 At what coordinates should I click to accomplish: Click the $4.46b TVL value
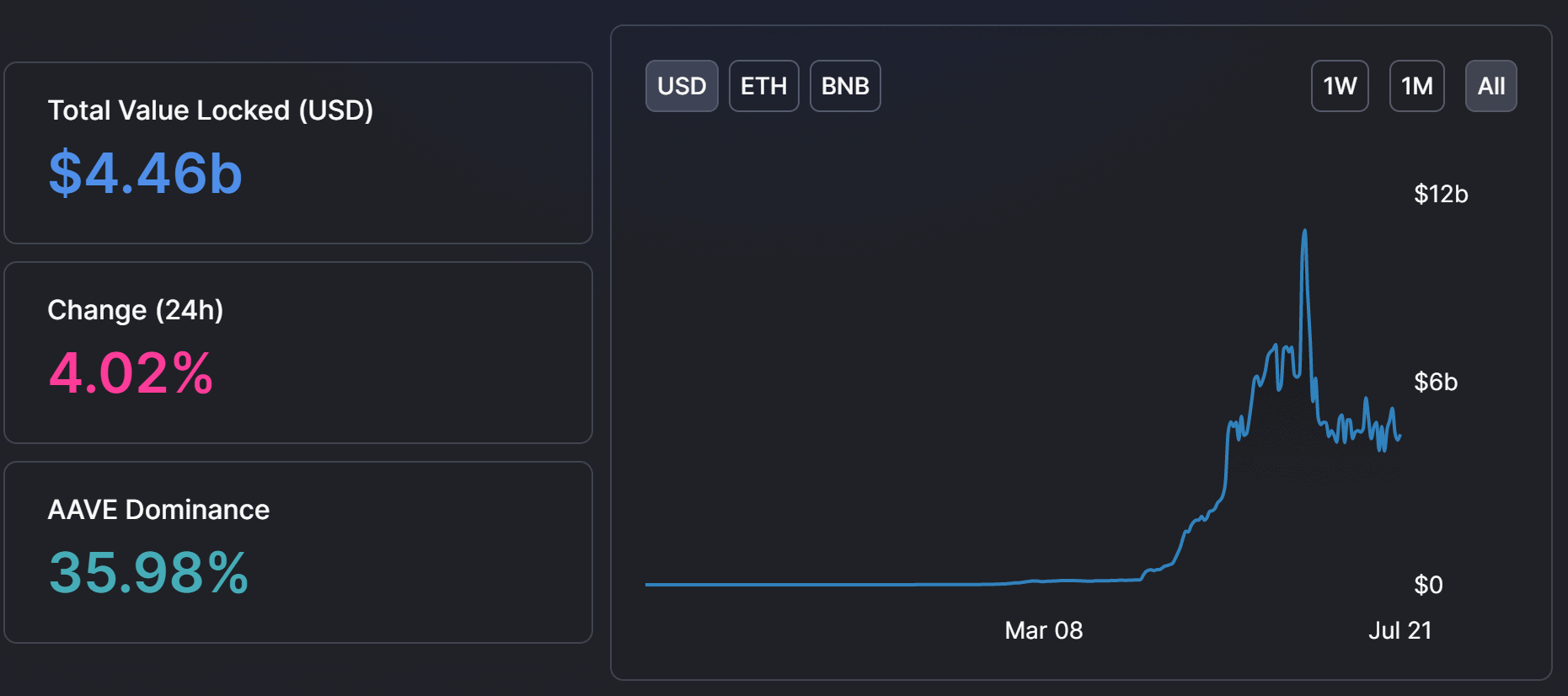coord(145,173)
